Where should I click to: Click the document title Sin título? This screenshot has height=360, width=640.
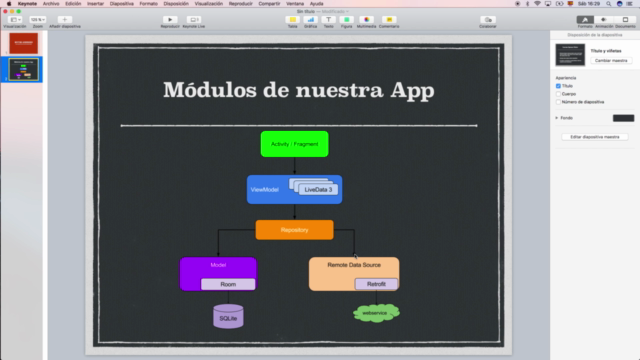(306, 11)
